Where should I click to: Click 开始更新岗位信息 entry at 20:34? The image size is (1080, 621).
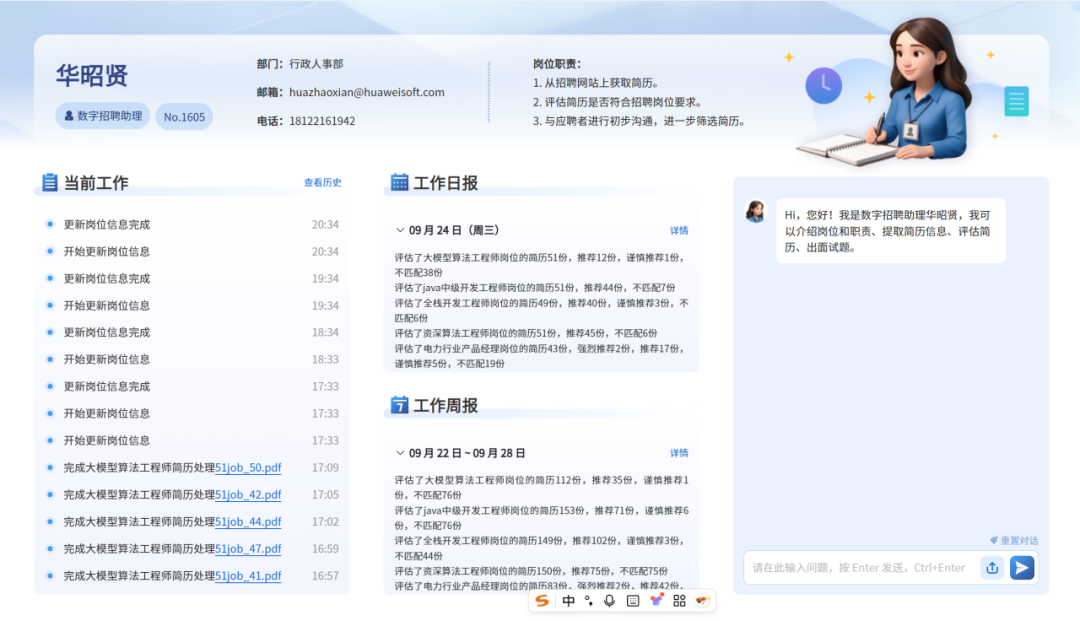point(107,251)
